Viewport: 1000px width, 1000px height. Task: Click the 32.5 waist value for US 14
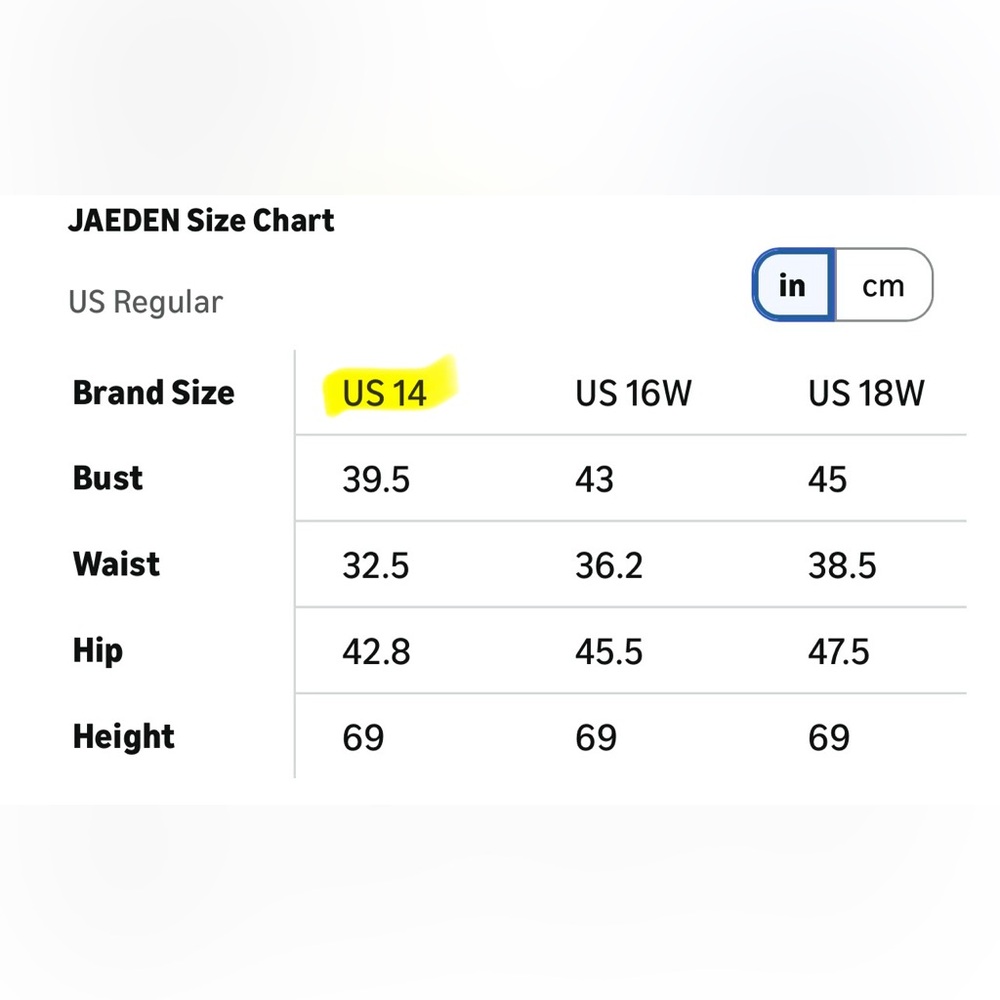[x=375, y=565]
